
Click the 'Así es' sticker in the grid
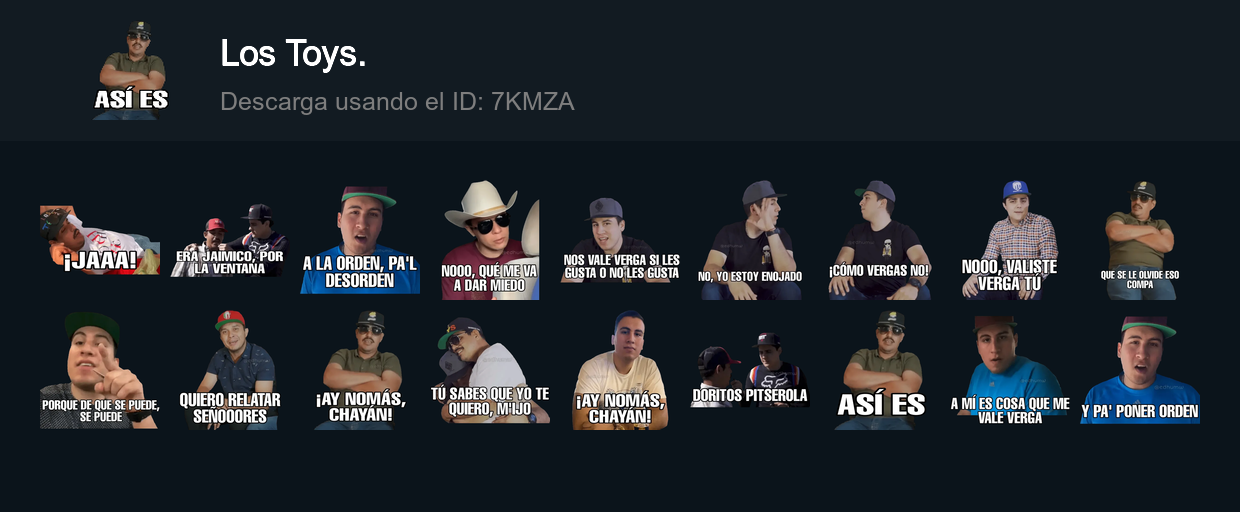click(x=880, y=370)
